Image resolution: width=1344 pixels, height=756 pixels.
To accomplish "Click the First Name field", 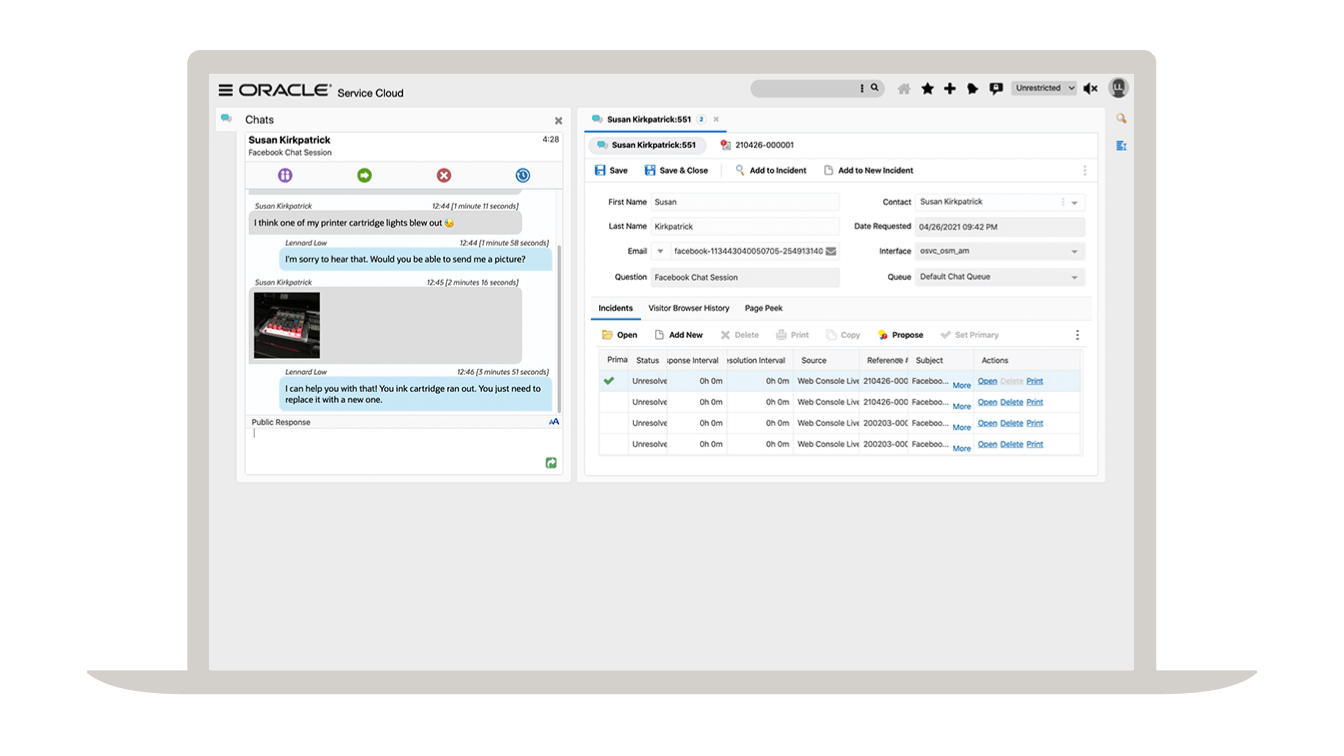I will coord(745,202).
